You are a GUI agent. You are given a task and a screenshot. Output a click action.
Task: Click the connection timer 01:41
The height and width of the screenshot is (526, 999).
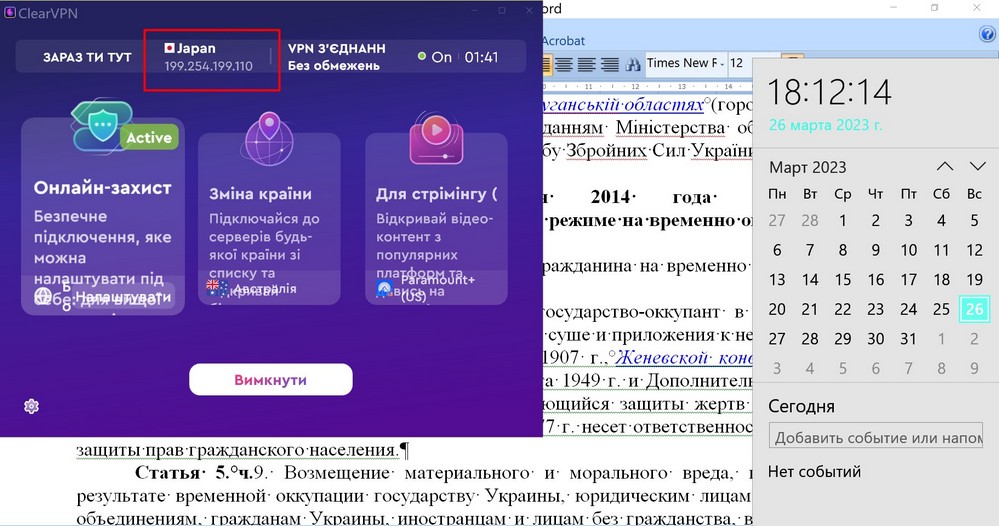coord(481,57)
